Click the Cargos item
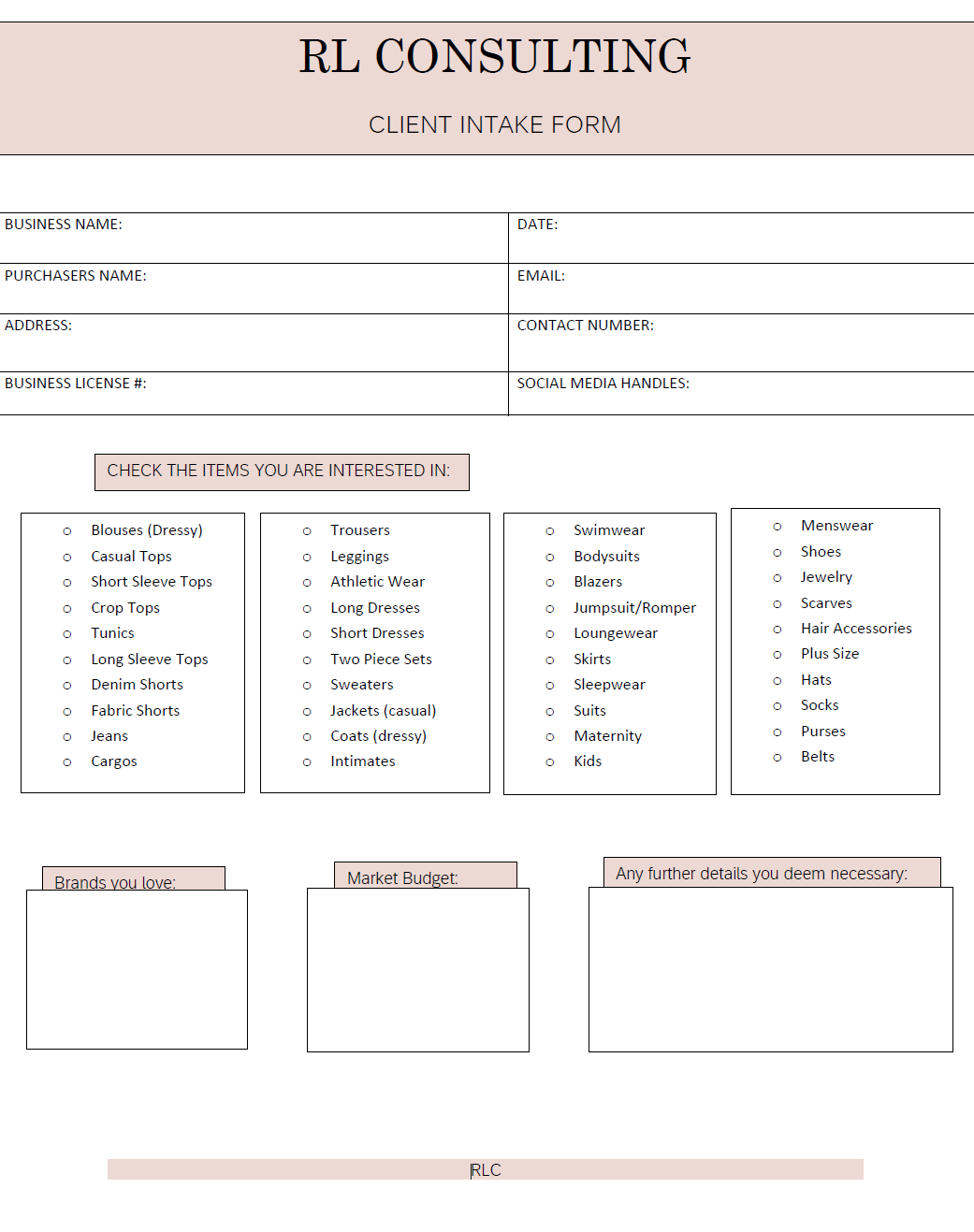The image size is (974, 1232). 114,761
